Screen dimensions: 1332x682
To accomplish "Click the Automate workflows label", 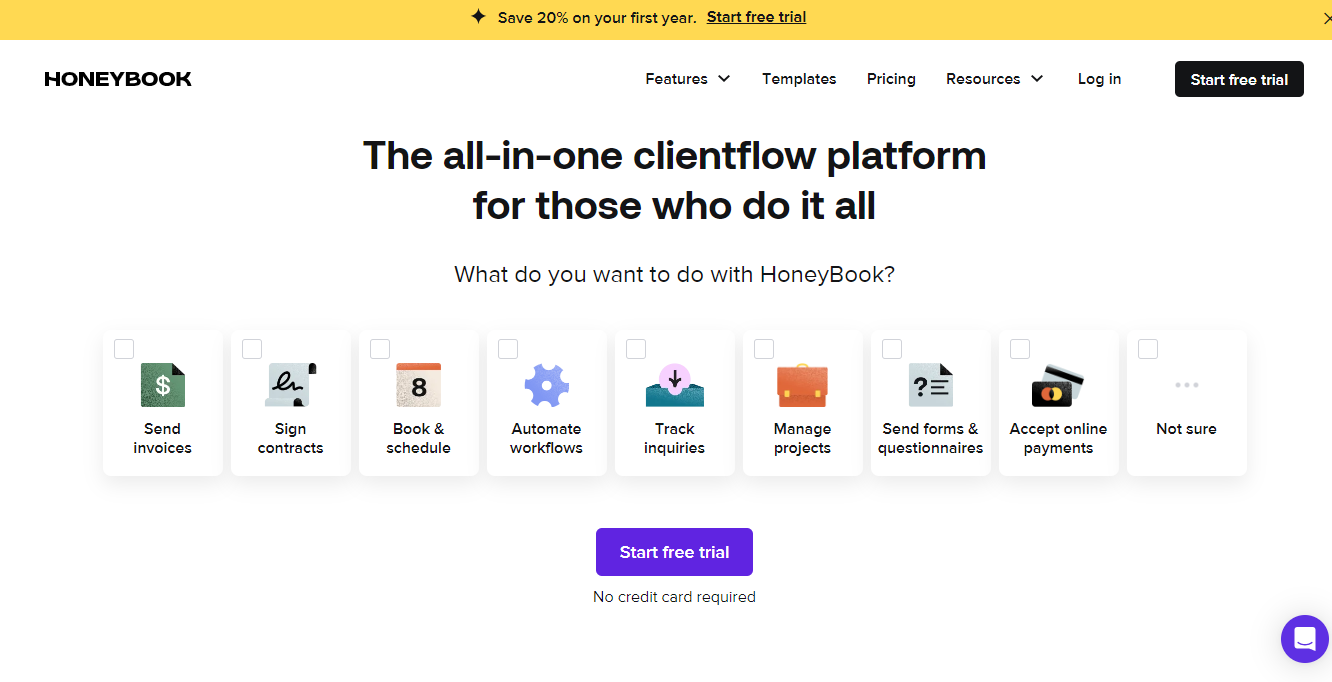I will 547,438.
